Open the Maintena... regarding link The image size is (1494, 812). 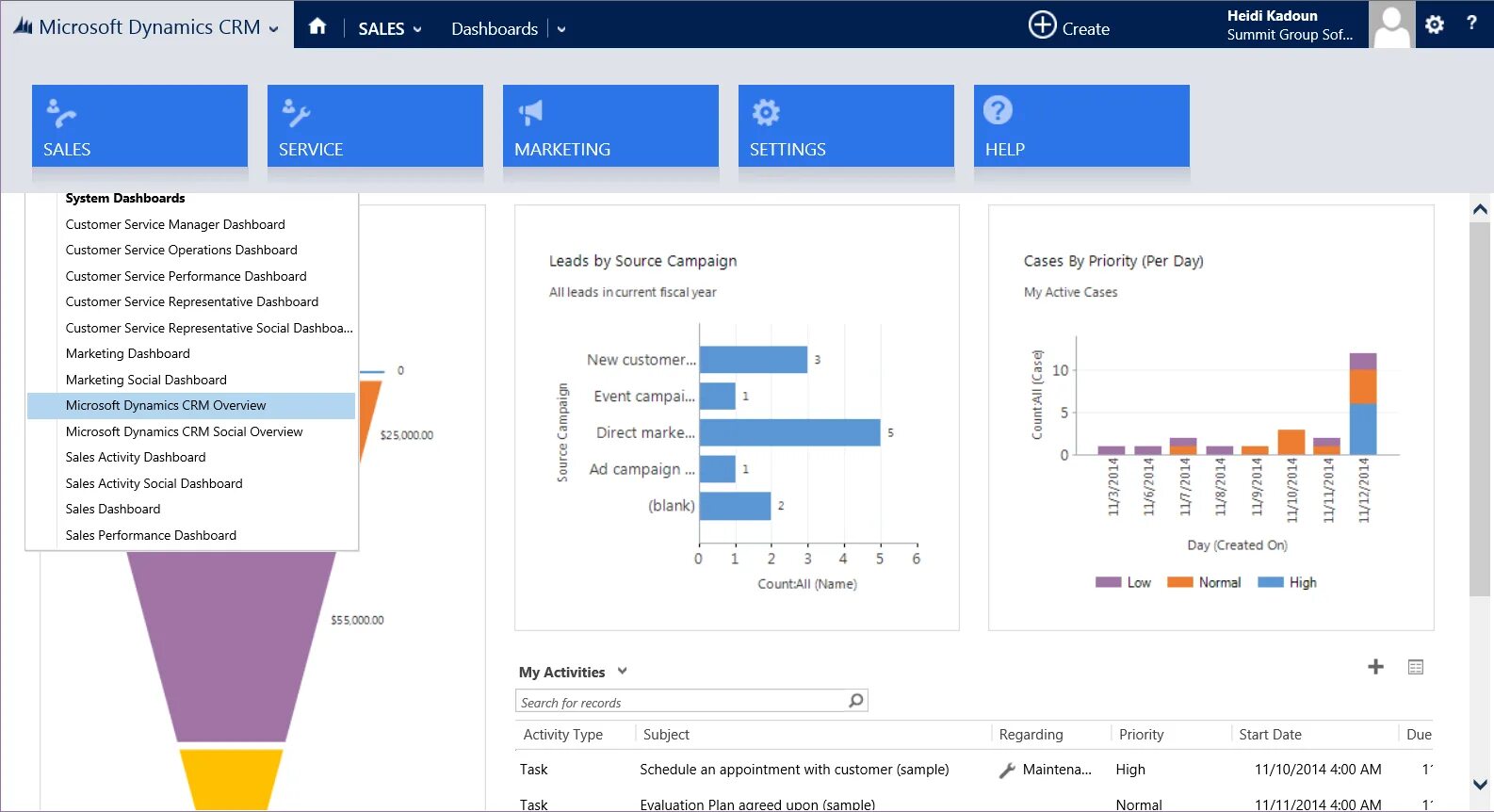coord(1057,770)
